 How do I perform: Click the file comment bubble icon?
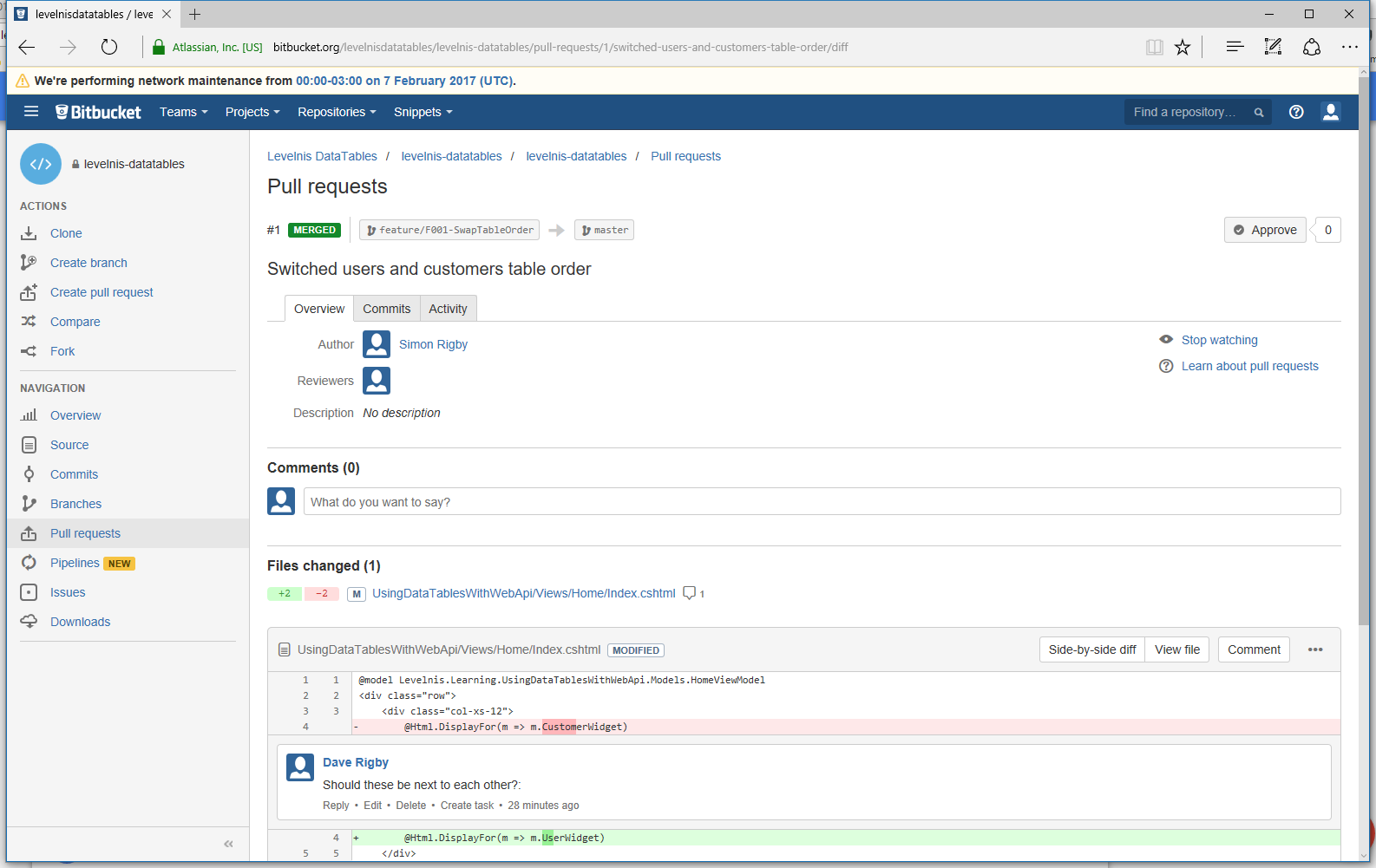pos(690,593)
